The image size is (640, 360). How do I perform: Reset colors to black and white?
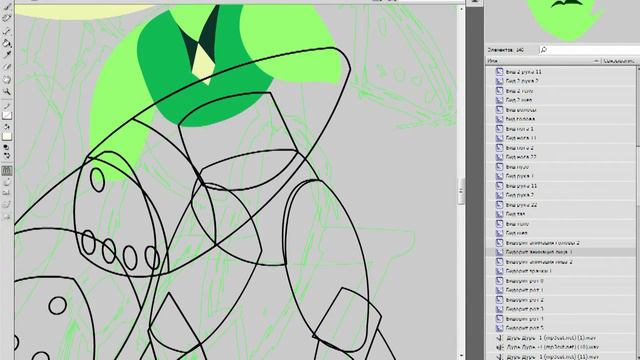tap(7, 147)
